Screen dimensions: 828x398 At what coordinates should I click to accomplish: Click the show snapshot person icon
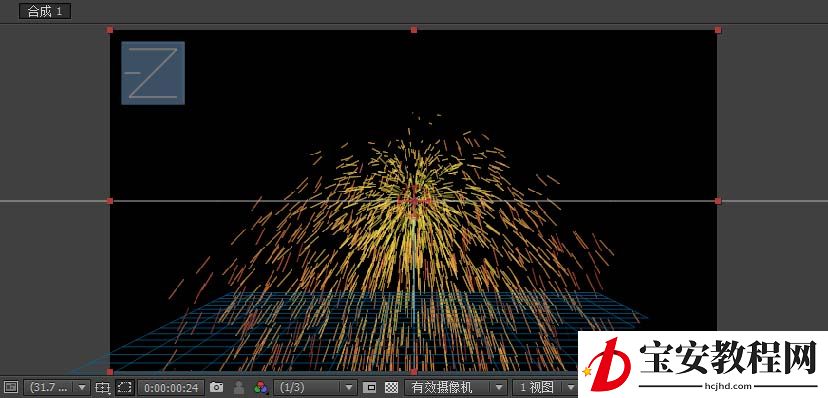tap(239, 387)
